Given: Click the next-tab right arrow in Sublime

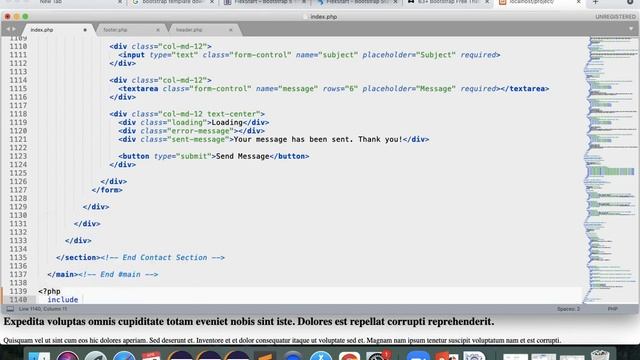Looking at the screenshot, I should click(x=14, y=29).
